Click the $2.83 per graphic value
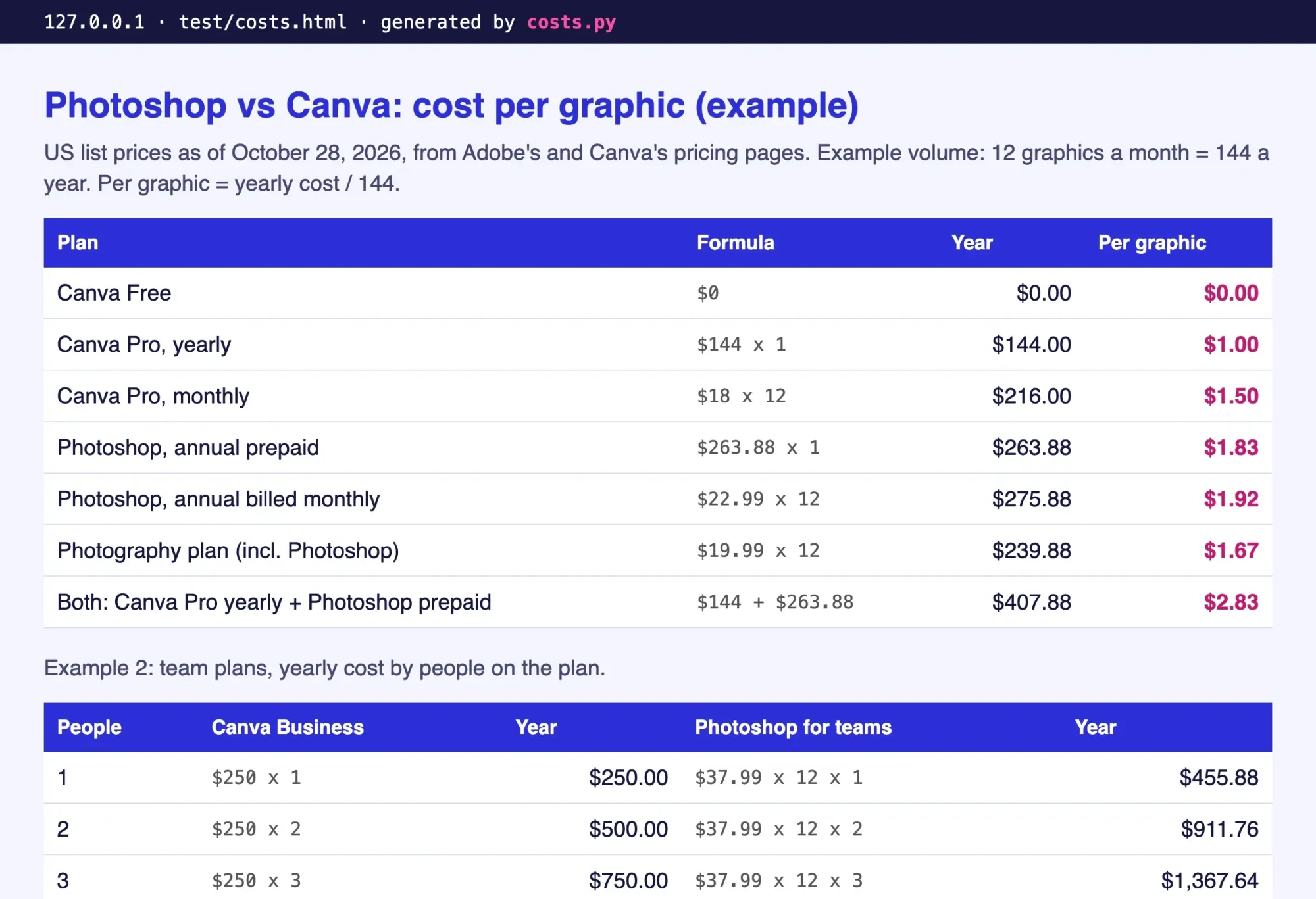Screen dimensions: 1316x899 1231,602
